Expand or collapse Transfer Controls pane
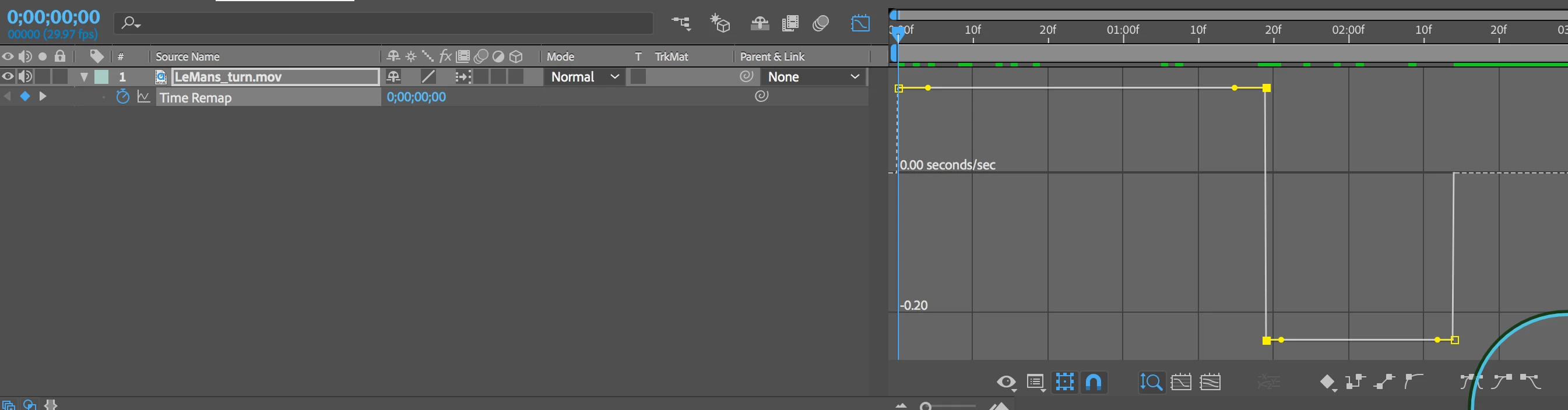The image size is (1568, 410). [29, 405]
